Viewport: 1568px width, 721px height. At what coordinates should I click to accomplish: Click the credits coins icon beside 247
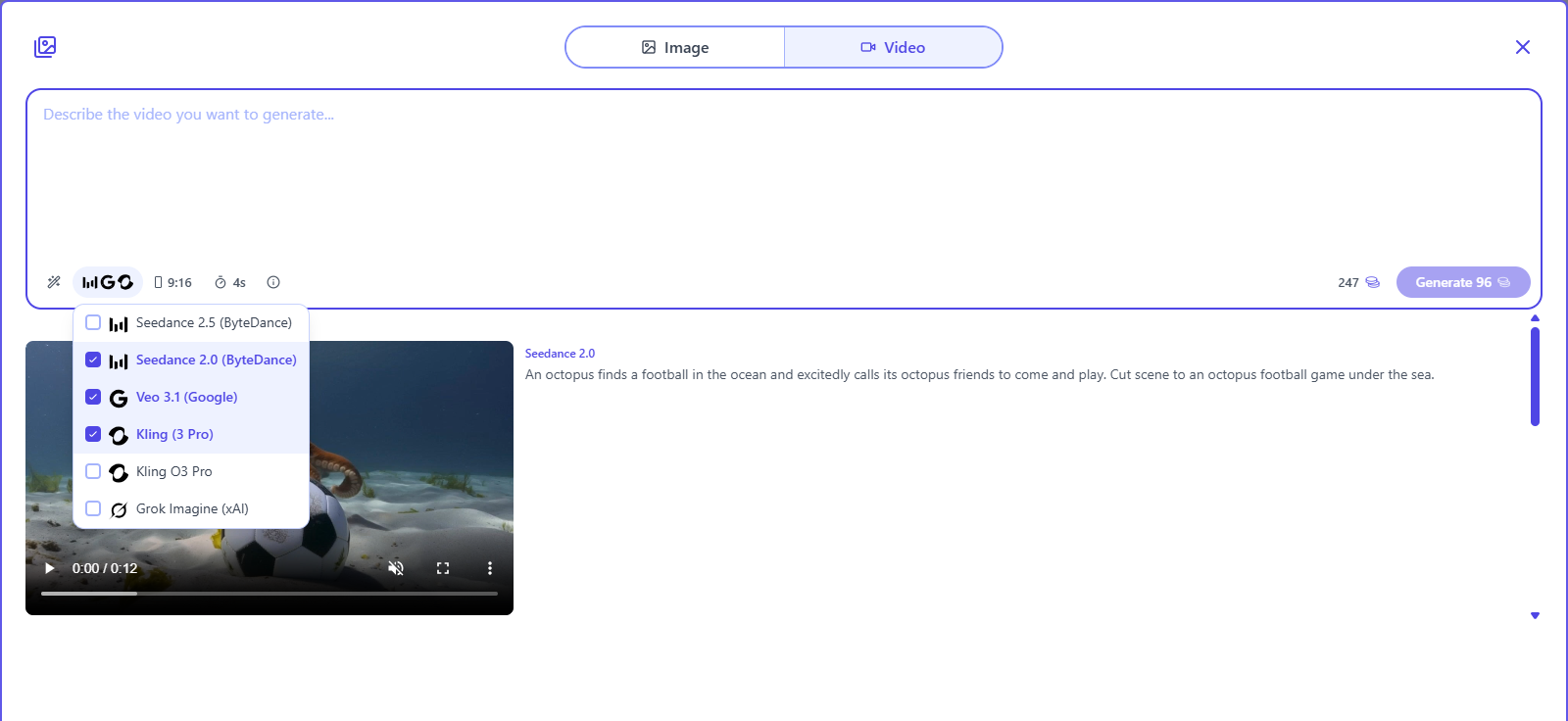pyautogui.click(x=1372, y=282)
